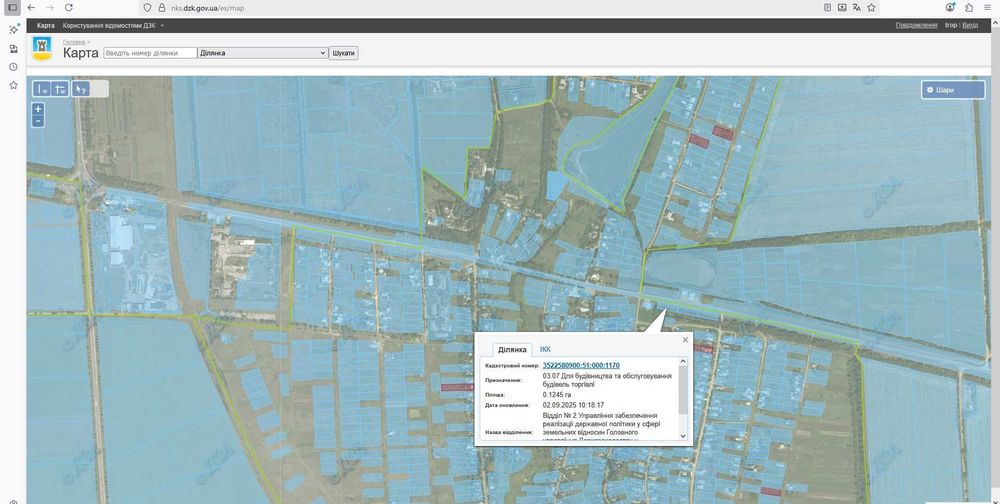This screenshot has width=1000, height=504.
Task: Click the date 02.09.2025 10:18:17
Action: [573, 404]
